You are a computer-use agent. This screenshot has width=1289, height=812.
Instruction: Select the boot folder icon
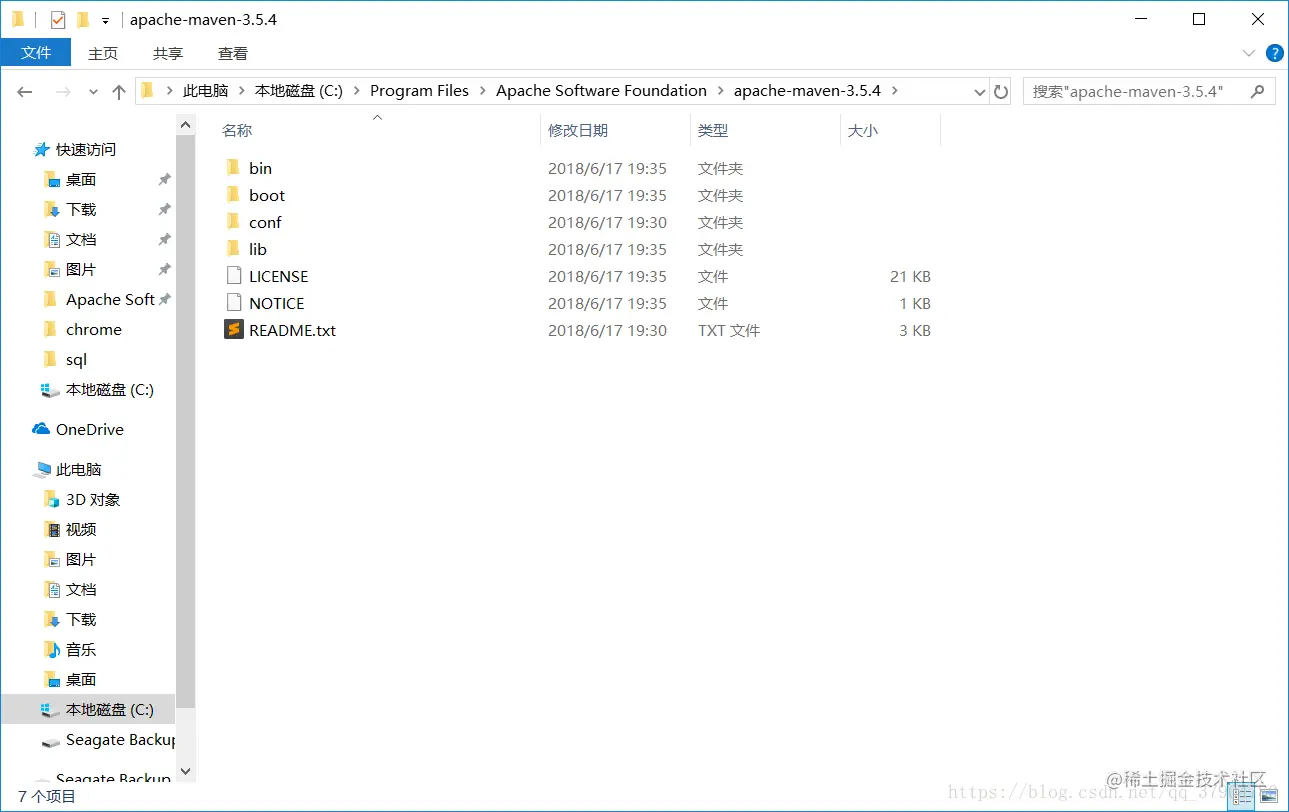(x=233, y=195)
